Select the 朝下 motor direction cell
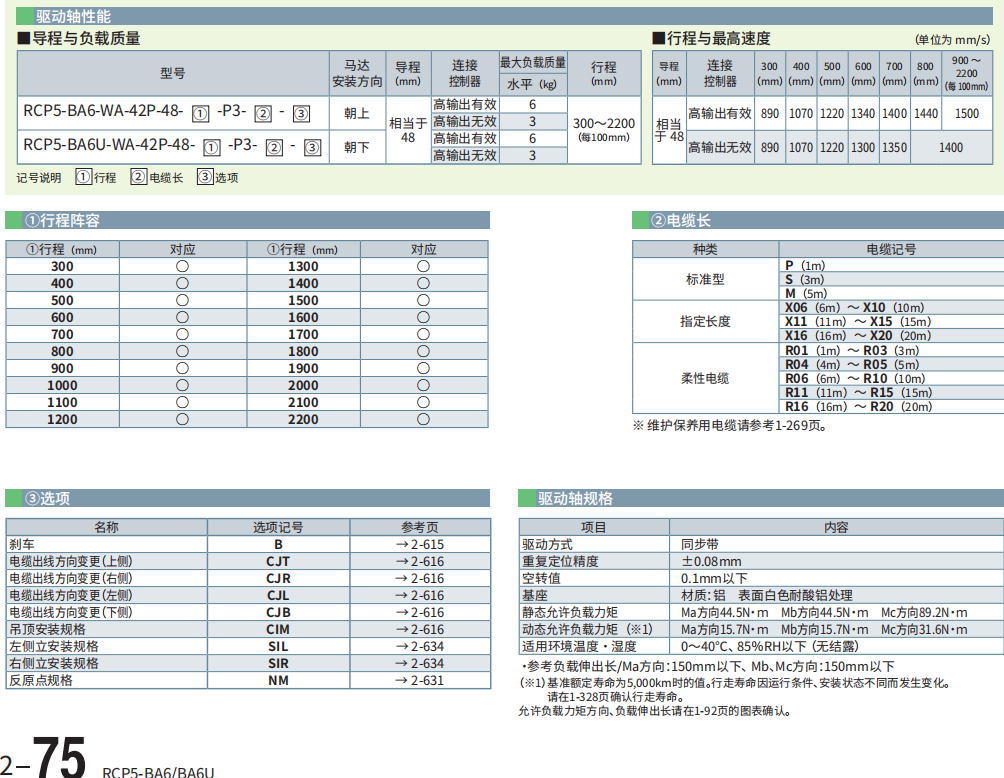This screenshot has height=778, width=1004. coord(357,147)
